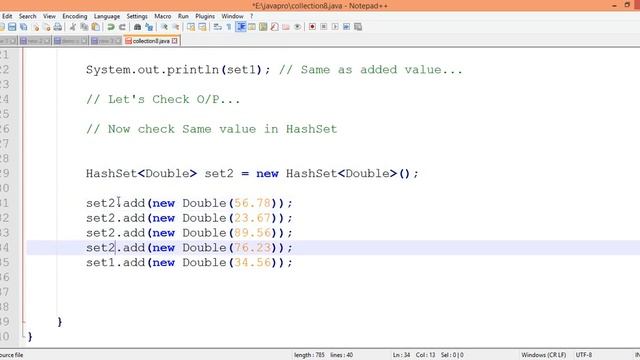Screen dimensions: 640x360
Task: Open the Settings menu
Action: coord(137,16)
